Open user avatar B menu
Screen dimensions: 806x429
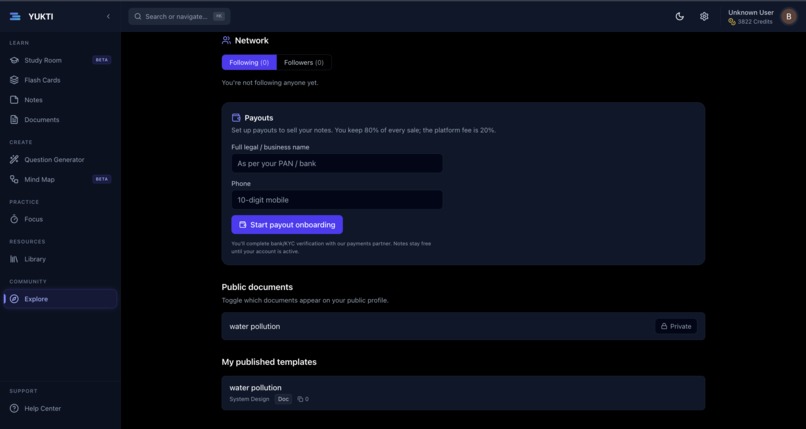pyautogui.click(x=789, y=16)
